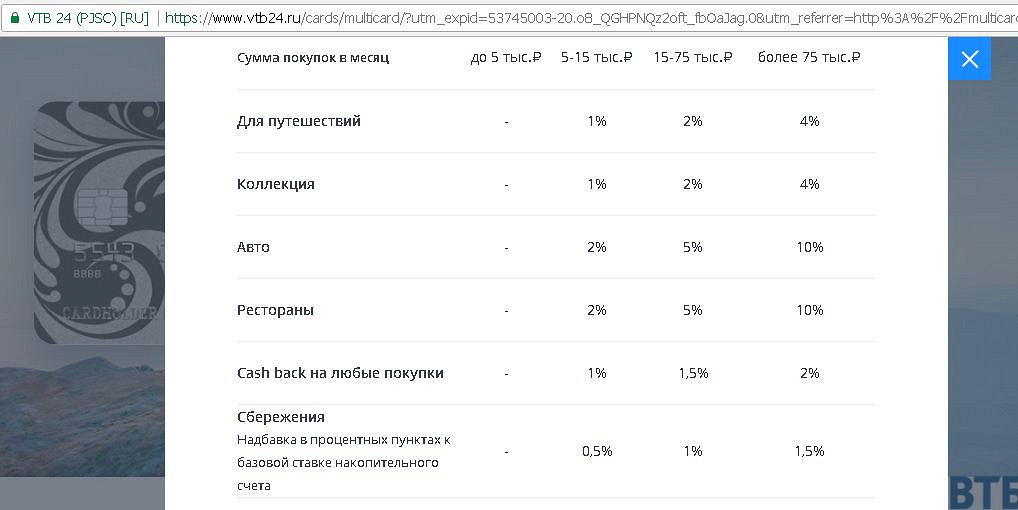Select the "Рестораны" row label
This screenshot has height=510, width=1018.
click(275, 310)
